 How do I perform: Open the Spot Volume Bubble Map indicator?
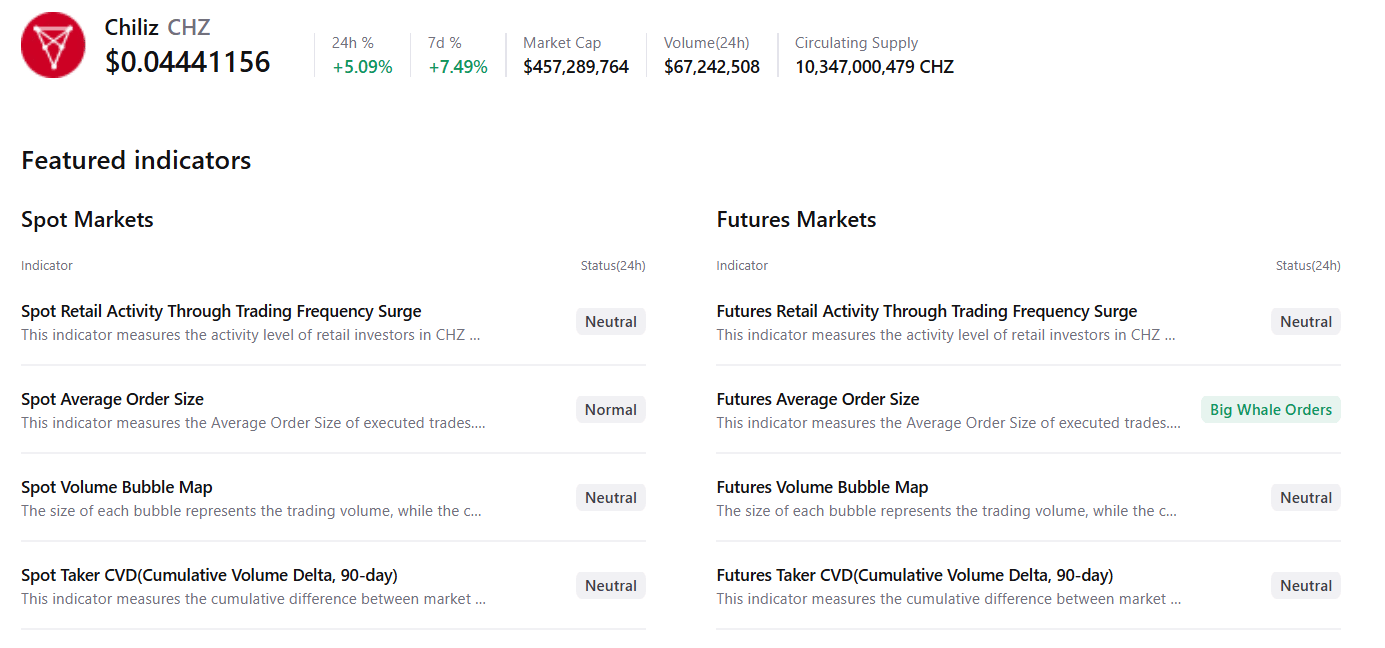pyautogui.click(x=117, y=487)
